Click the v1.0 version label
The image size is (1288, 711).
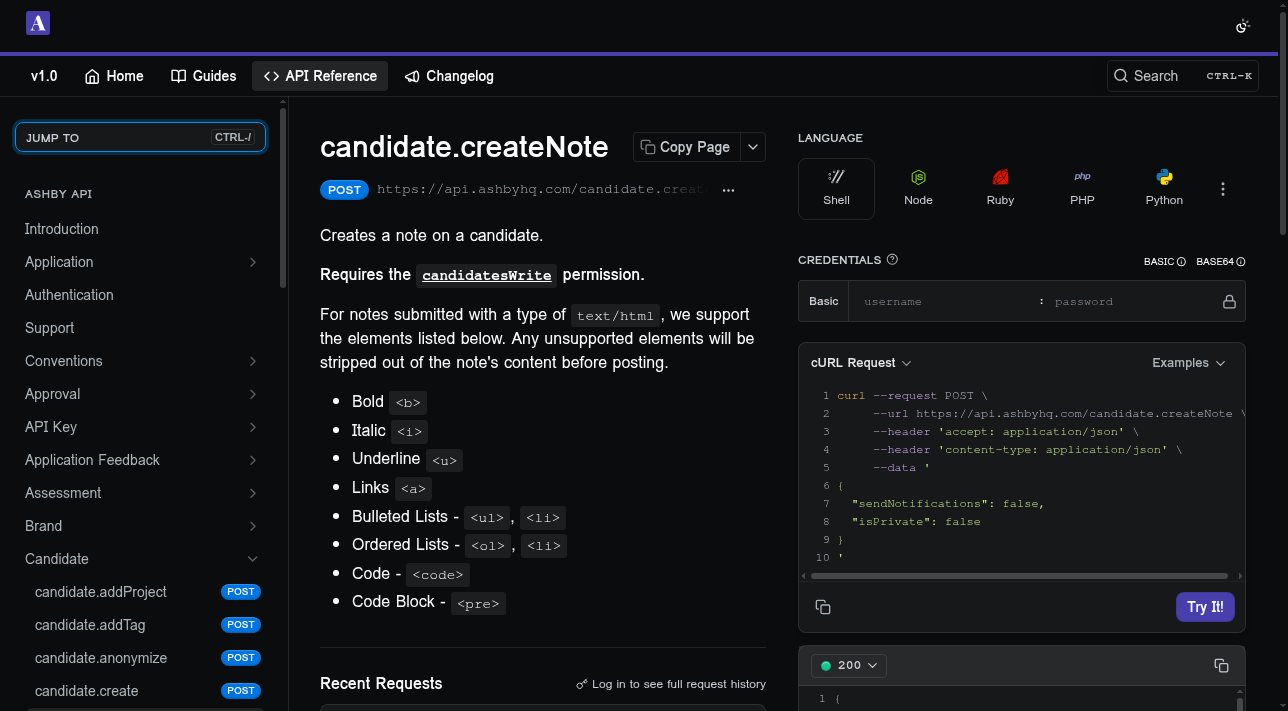(44, 76)
